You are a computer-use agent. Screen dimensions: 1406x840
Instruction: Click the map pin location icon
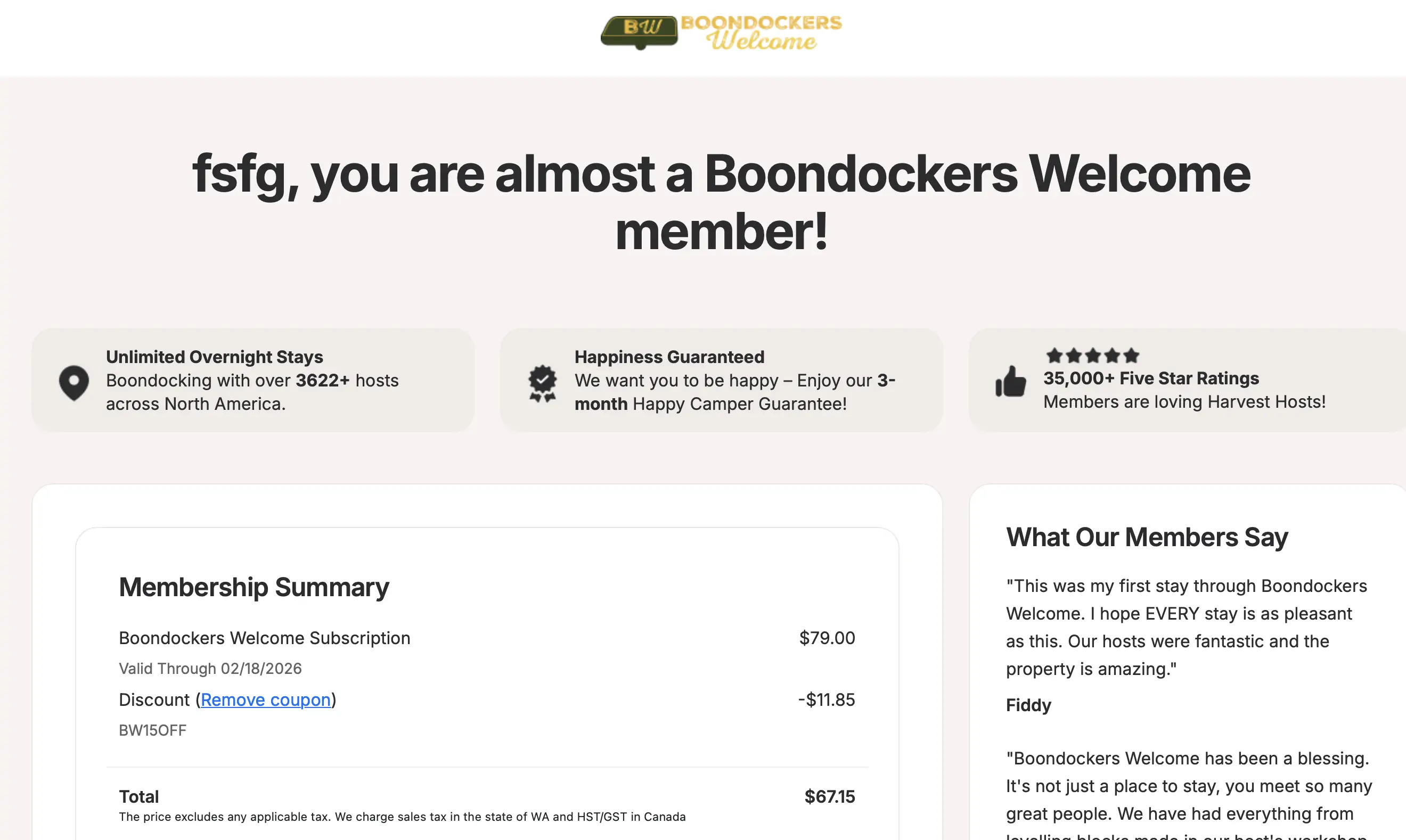(x=74, y=383)
